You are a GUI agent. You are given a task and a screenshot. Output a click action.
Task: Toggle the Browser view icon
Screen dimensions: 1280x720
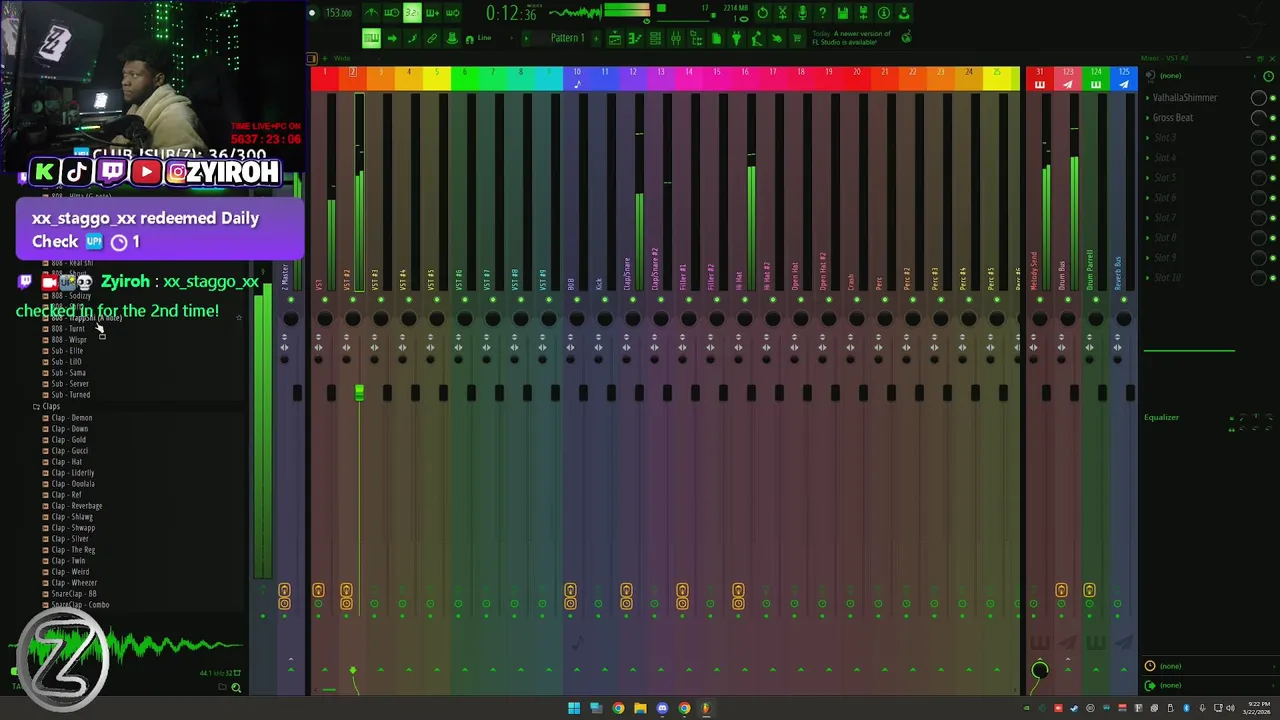(696, 38)
